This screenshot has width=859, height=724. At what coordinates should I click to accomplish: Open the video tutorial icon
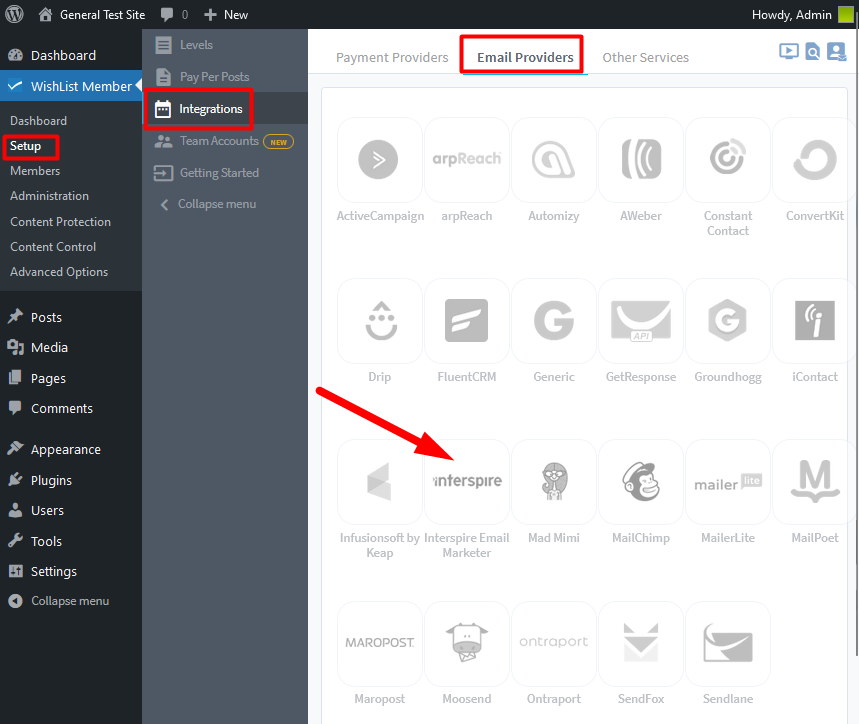(x=788, y=51)
